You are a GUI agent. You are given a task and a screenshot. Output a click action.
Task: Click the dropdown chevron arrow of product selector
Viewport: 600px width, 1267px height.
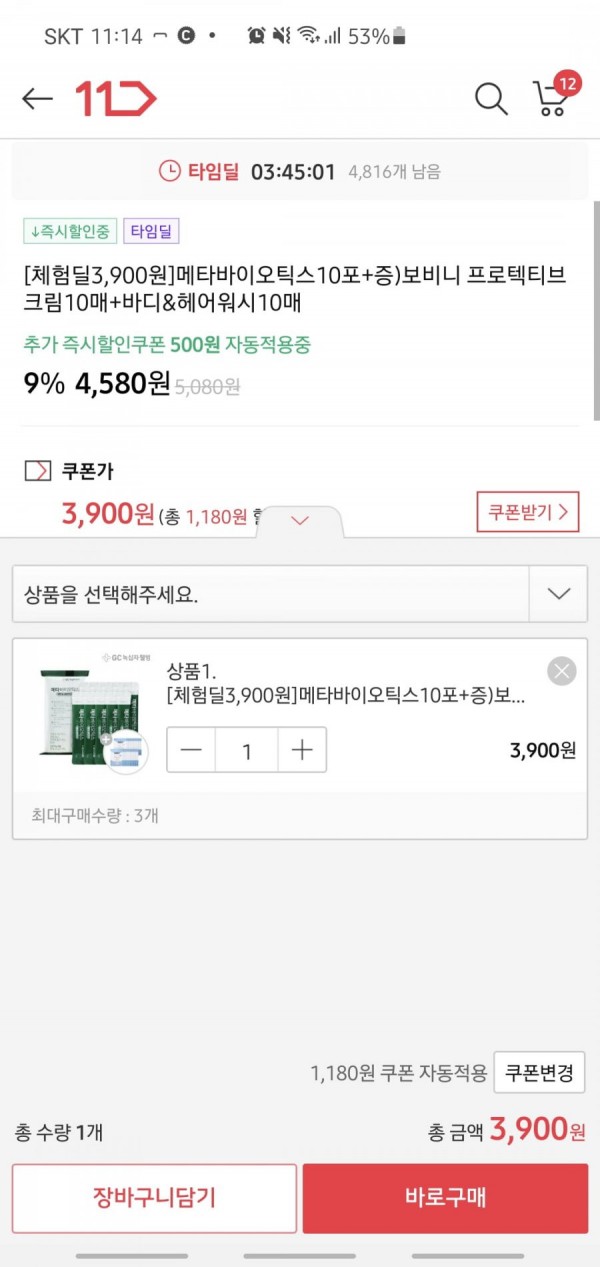point(559,594)
